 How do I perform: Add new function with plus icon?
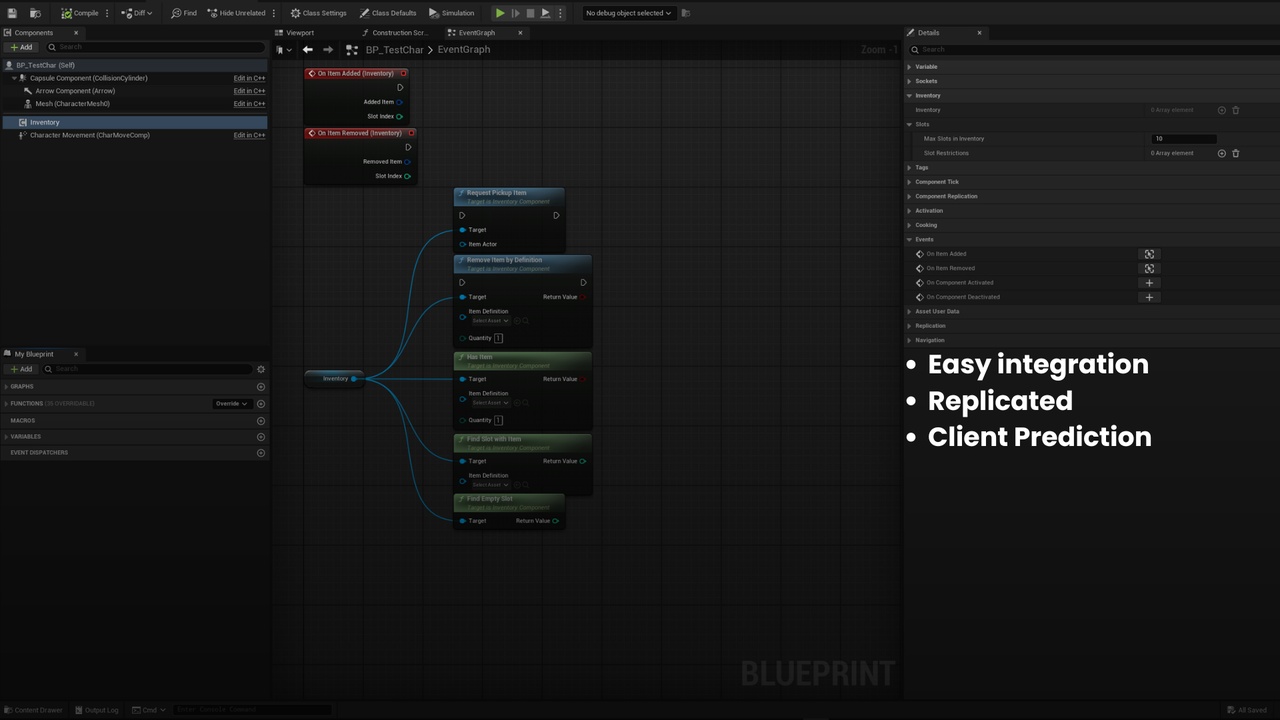(x=261, y=404)
